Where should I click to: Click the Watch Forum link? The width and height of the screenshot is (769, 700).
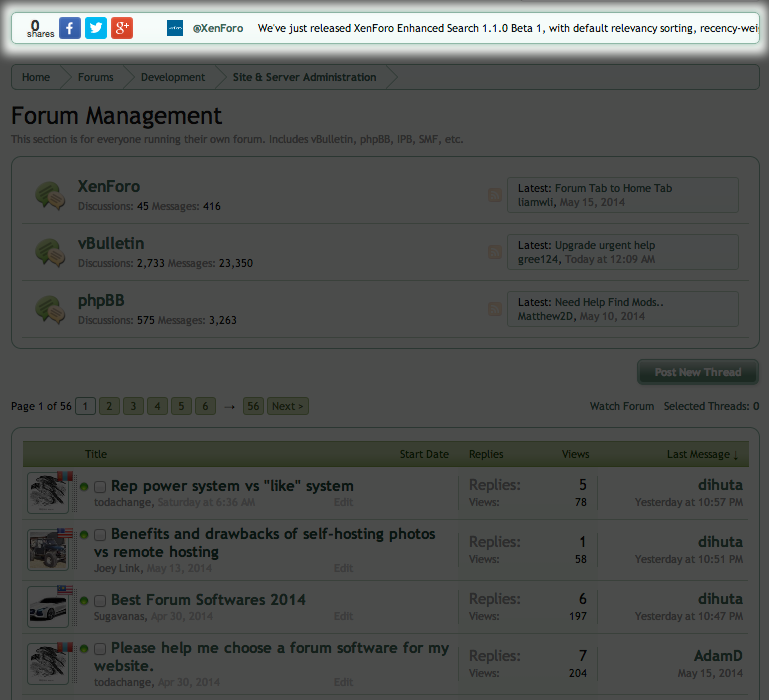(x=622, y=406)
